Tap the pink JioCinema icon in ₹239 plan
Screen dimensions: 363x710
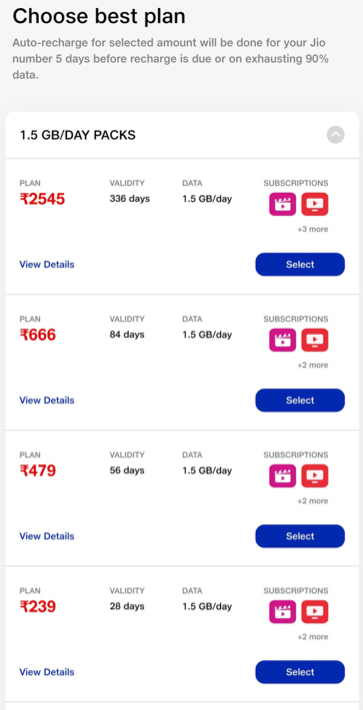point(282,612)
